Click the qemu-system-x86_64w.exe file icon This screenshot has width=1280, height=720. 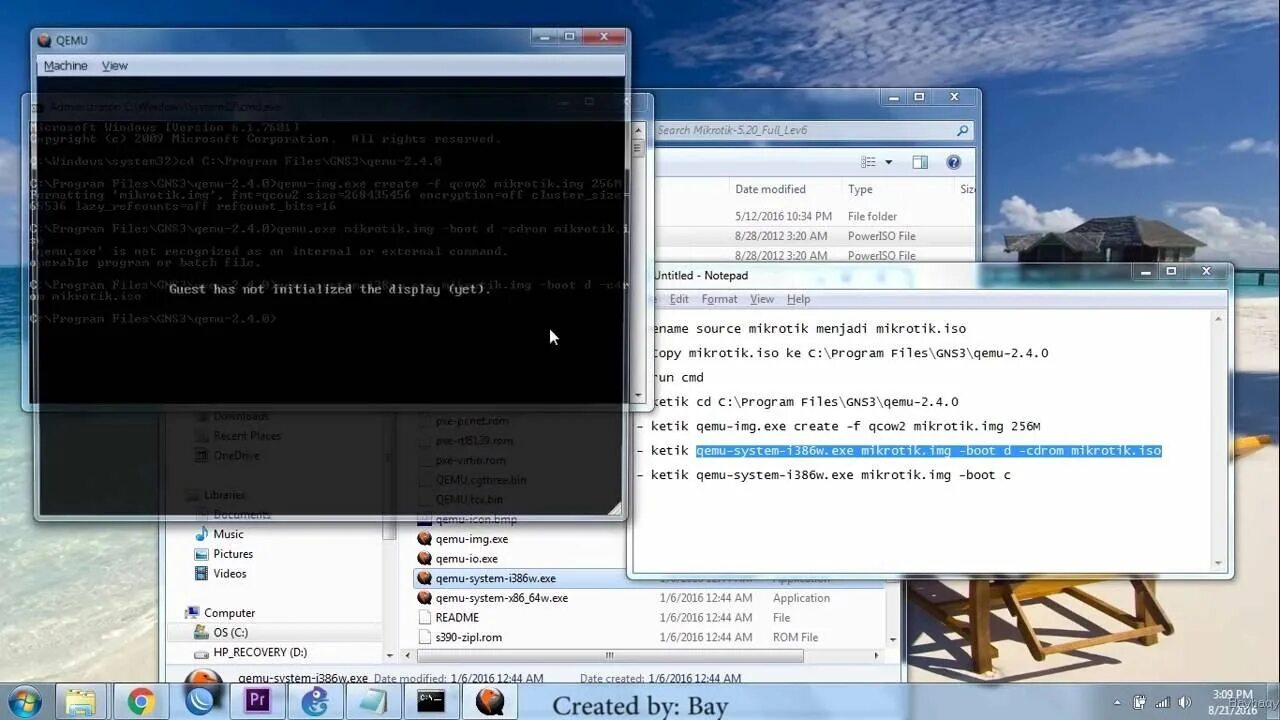point(424,598)
